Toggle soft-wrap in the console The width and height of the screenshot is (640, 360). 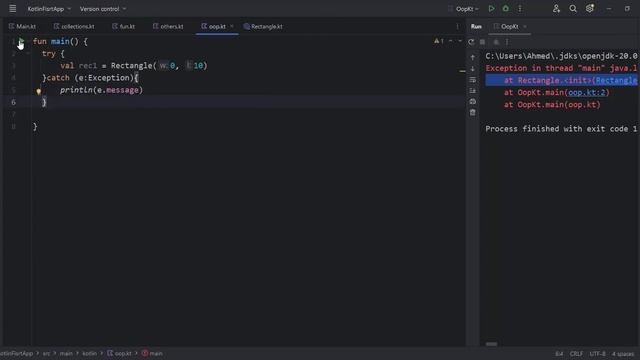click(x=473, y=80)
